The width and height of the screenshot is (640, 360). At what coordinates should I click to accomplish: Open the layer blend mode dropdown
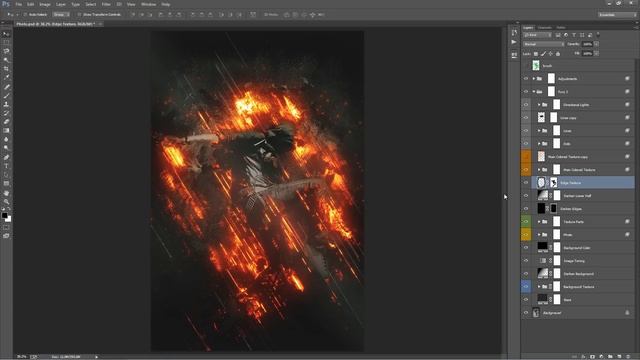[543, 44]
